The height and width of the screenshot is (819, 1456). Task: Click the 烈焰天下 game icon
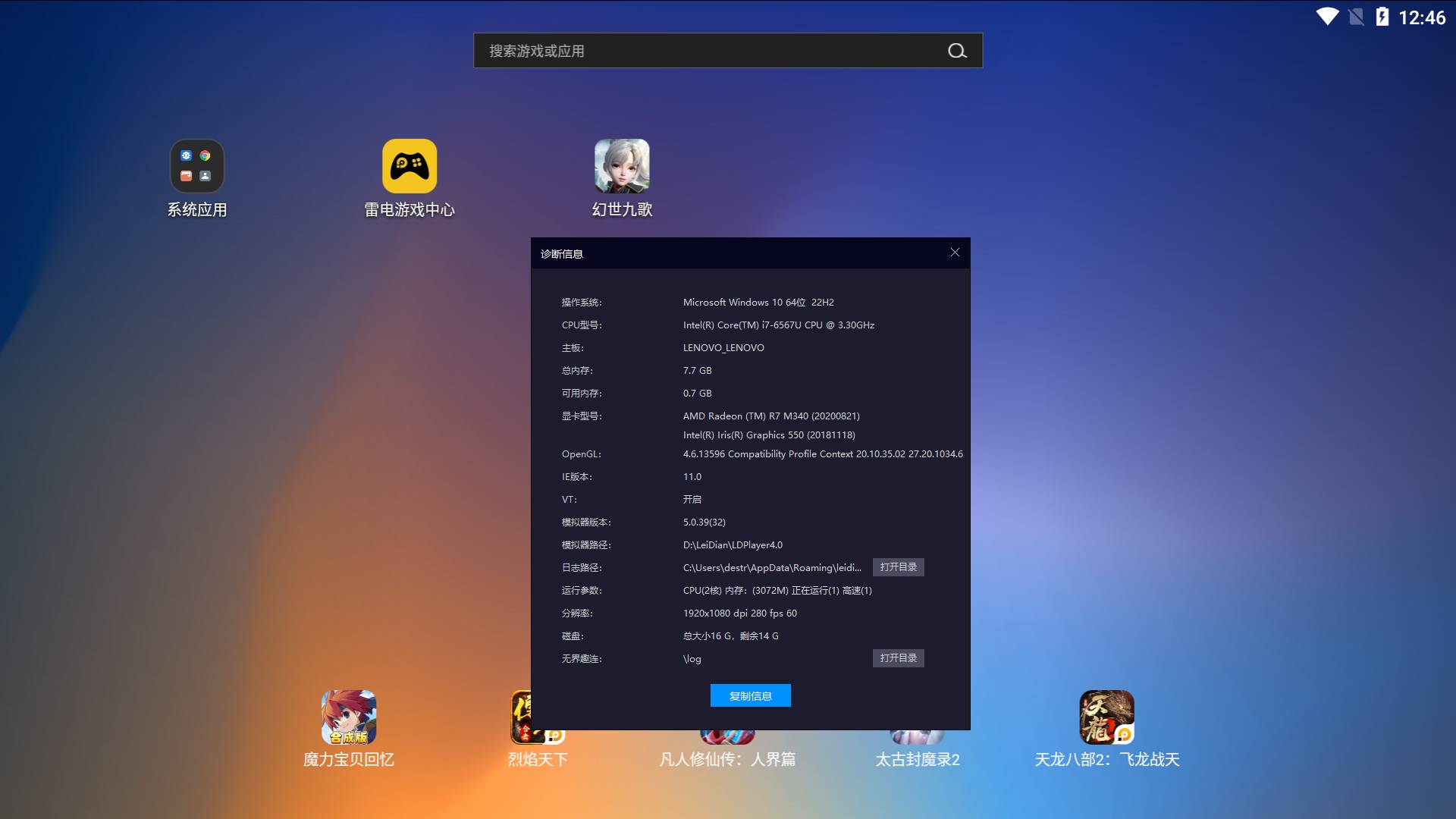(x=520, y=717)
